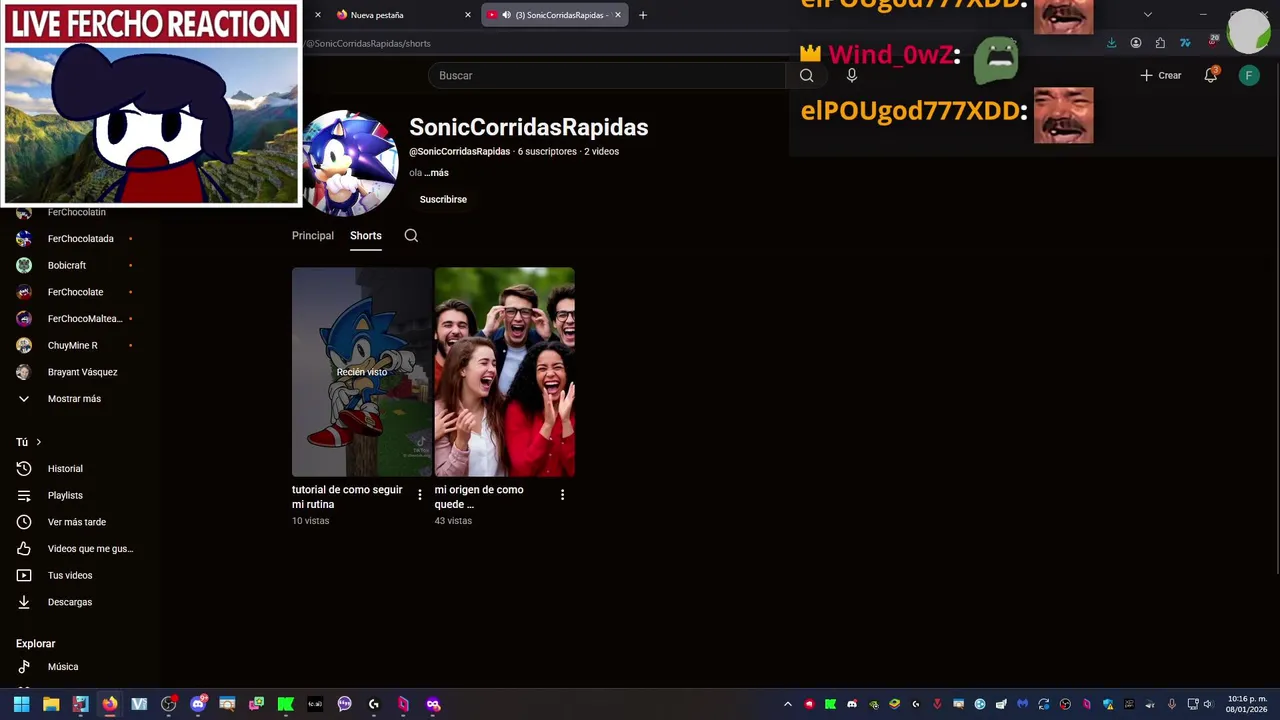This screenshot has width=1280, height=720.
Task: Click the @SonicCorridasRapidas handle text
Action: [460, 152]
